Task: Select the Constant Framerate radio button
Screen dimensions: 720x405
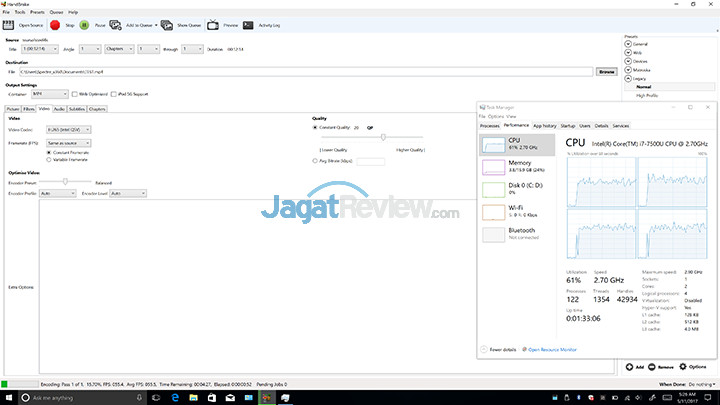Action: [x=49, y=152]
